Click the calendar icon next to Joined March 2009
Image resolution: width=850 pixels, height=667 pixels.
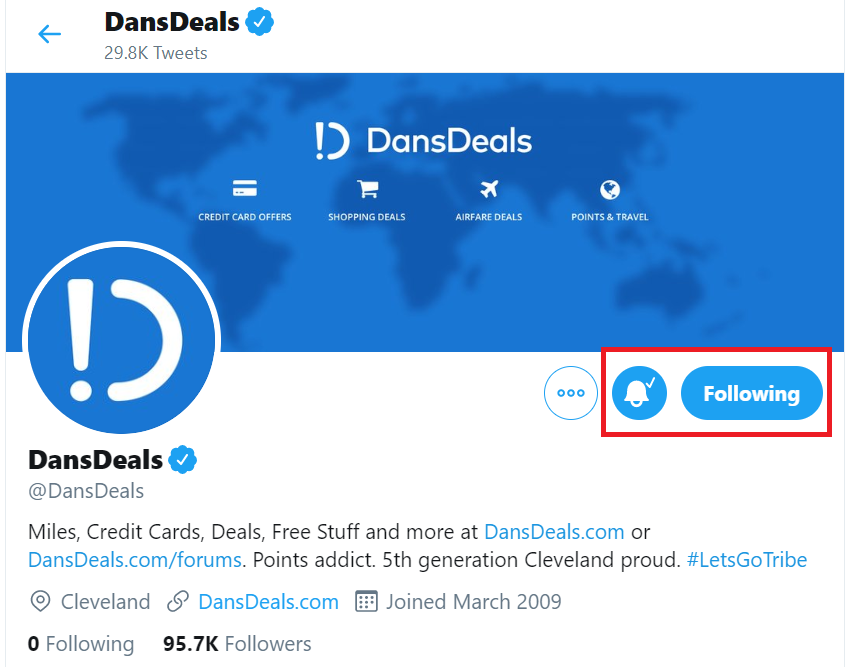(366, 601)
